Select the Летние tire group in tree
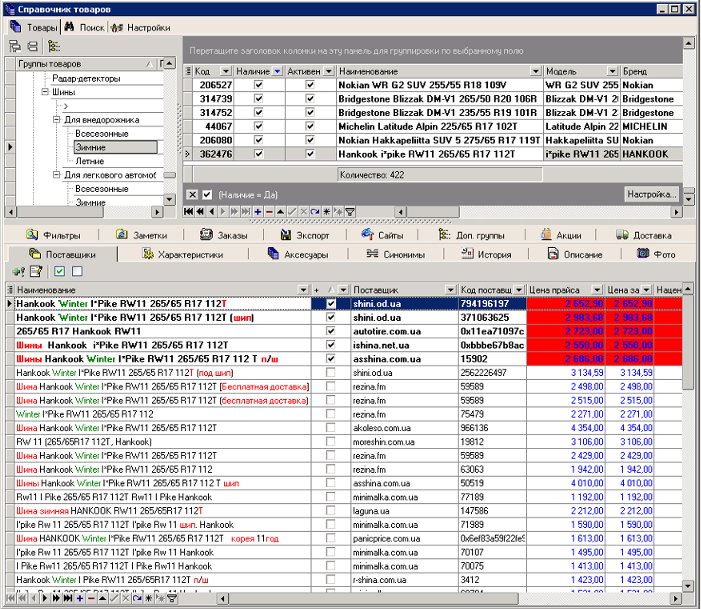Viewport: 701px width, 609px height. [x=89, y=160]
